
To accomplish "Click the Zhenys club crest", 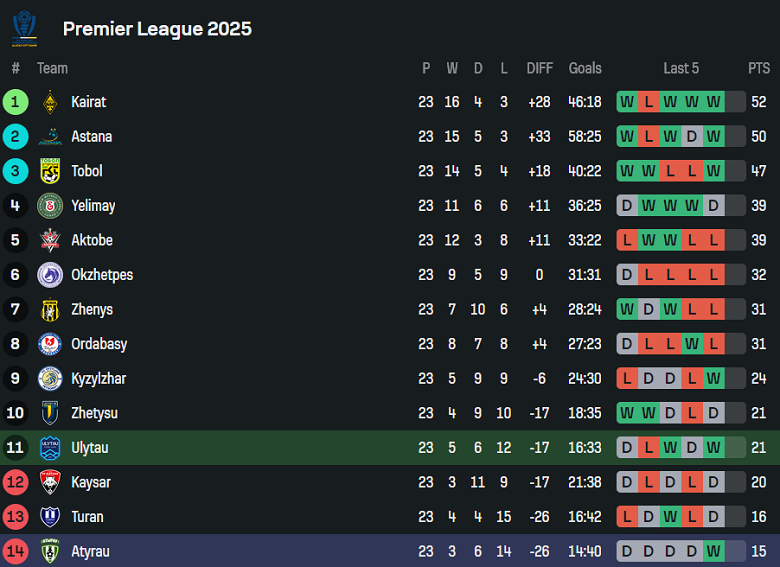I will click(50, 310).
